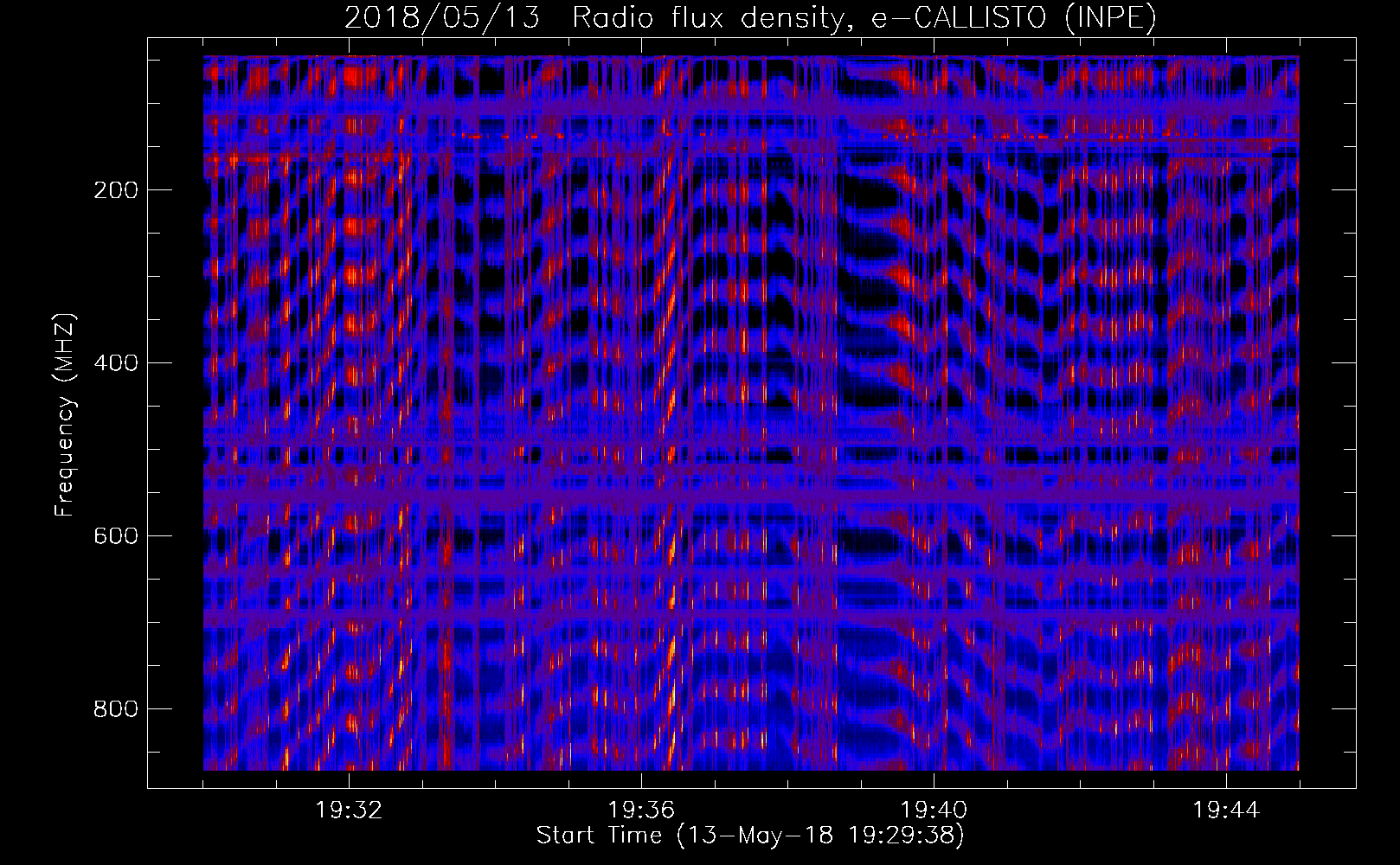The image size is (1400, 865).
Task: Click the "Start Time (13-May-18 19:29:38)" axis label
Action: click(x=750, y=836)
